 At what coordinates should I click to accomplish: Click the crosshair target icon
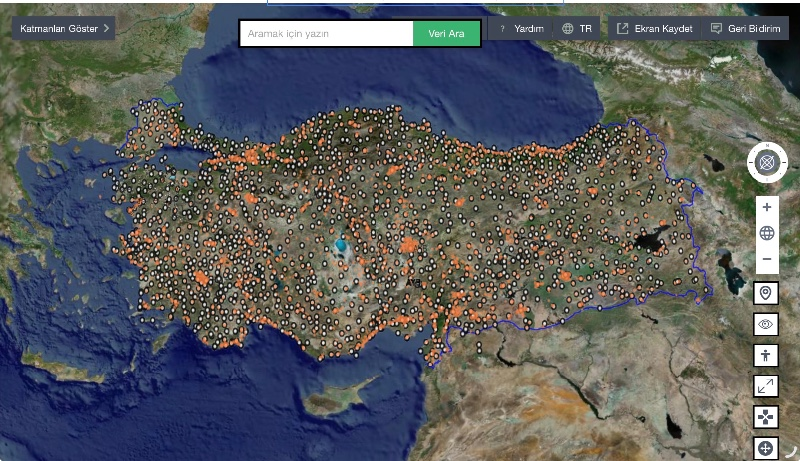pyautogui.click(x=766, y=449)
